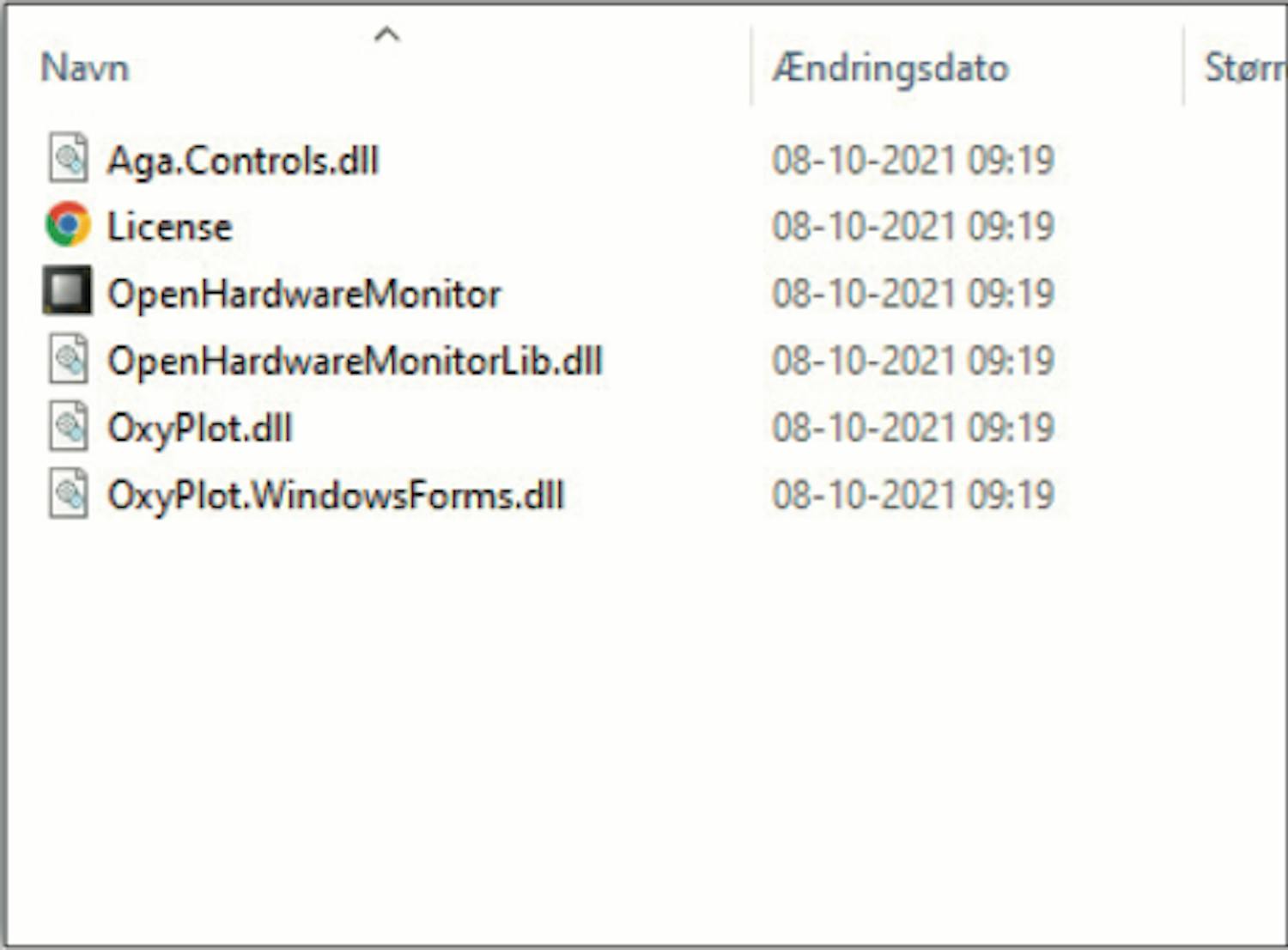Click the modified date of License
The width and height of the screenshot is (1288, 950).
(913, 227)
